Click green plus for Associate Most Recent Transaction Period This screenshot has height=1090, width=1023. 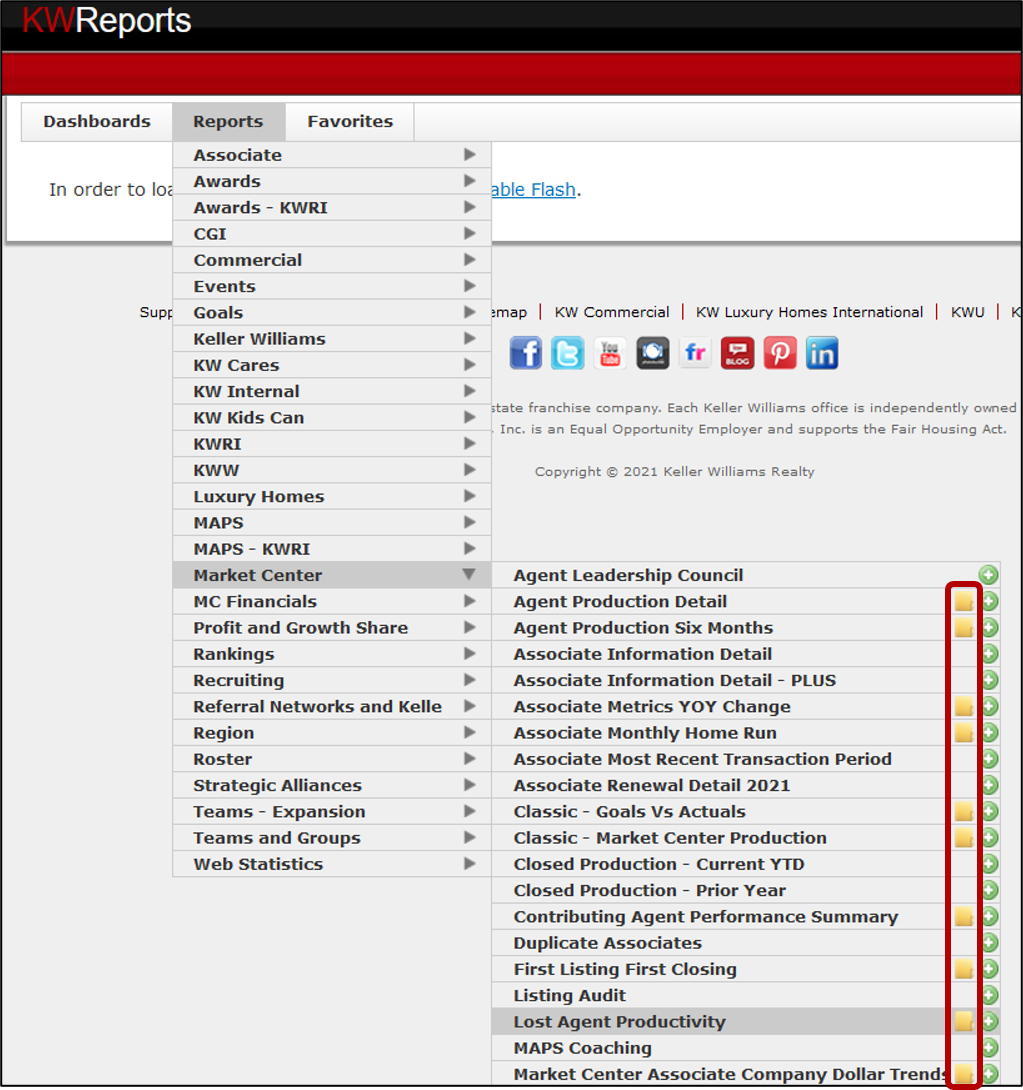[x=990, y=759]
